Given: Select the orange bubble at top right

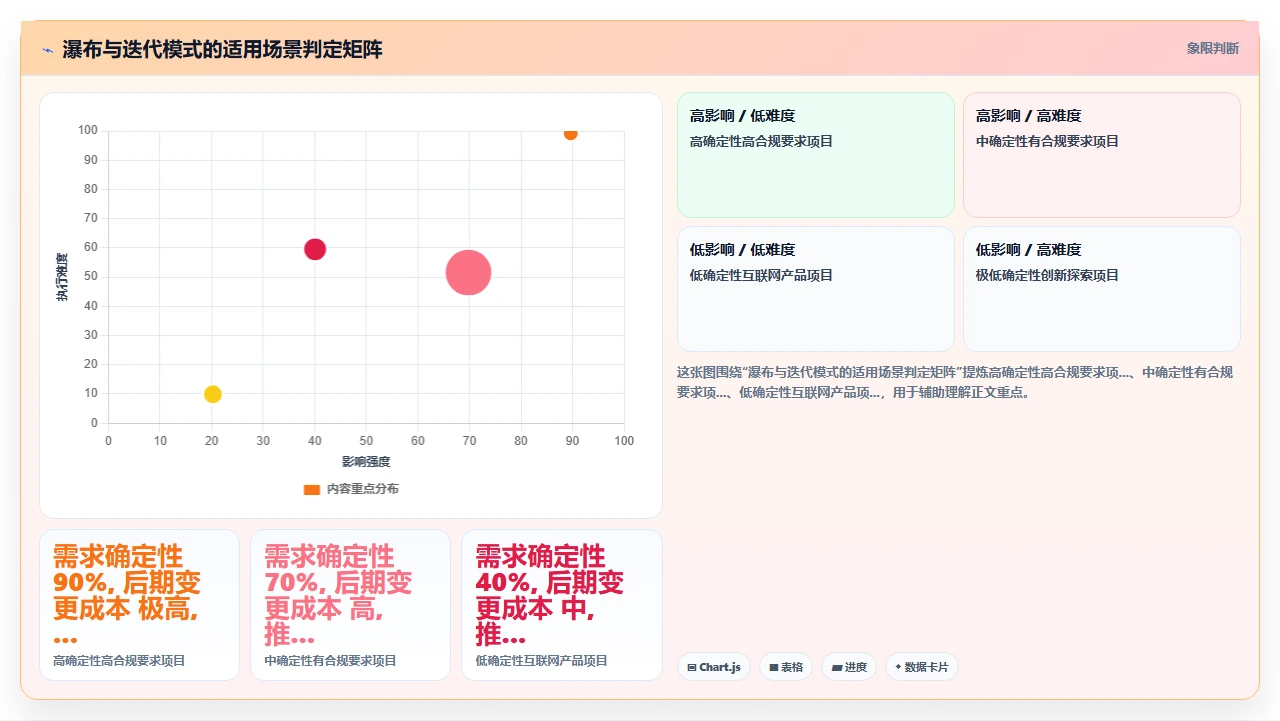Looking at the screenshot, I should click(x=570, y=133).
